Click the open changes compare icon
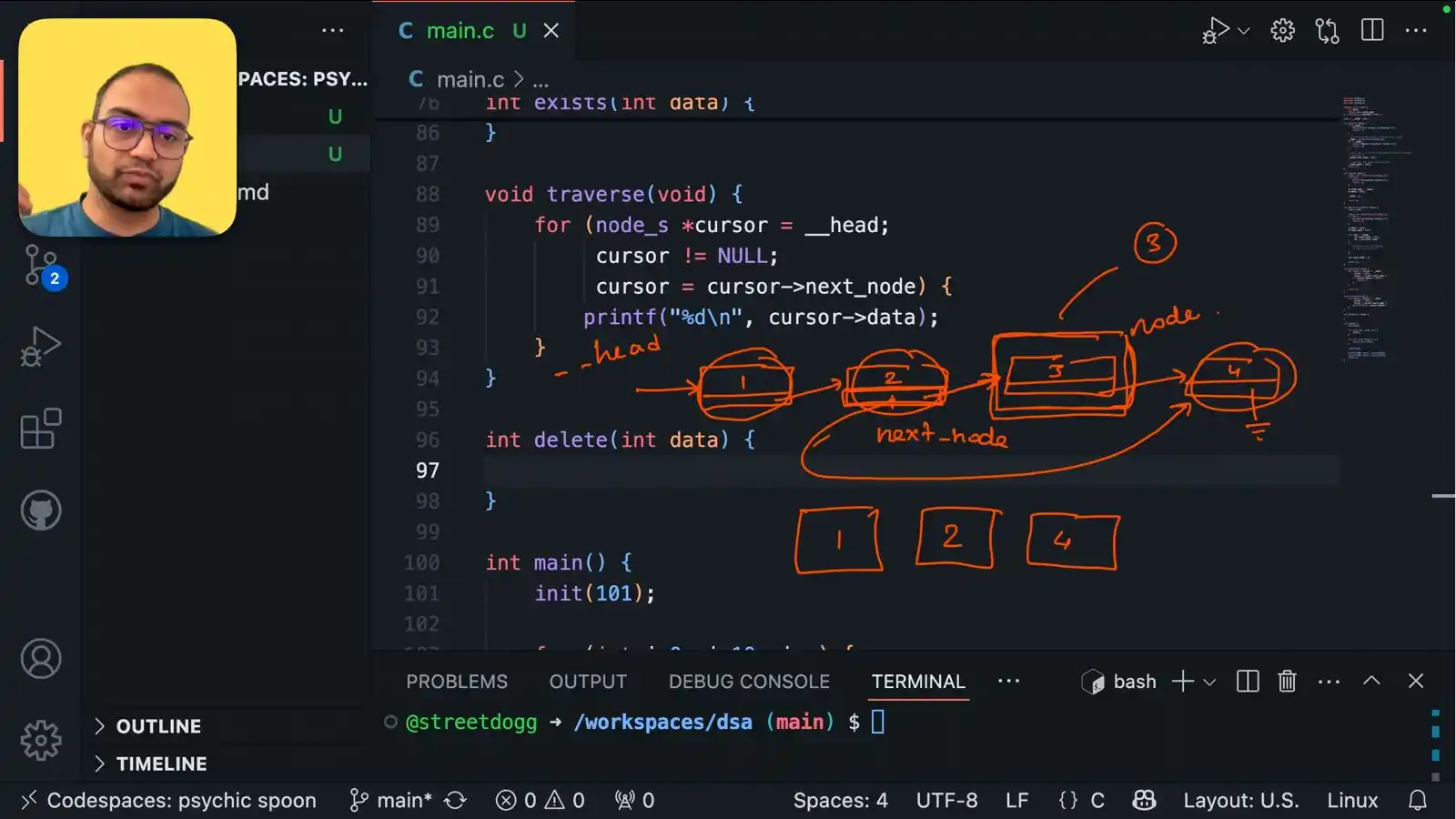The image size is (1456, 819). point(1327,30)
